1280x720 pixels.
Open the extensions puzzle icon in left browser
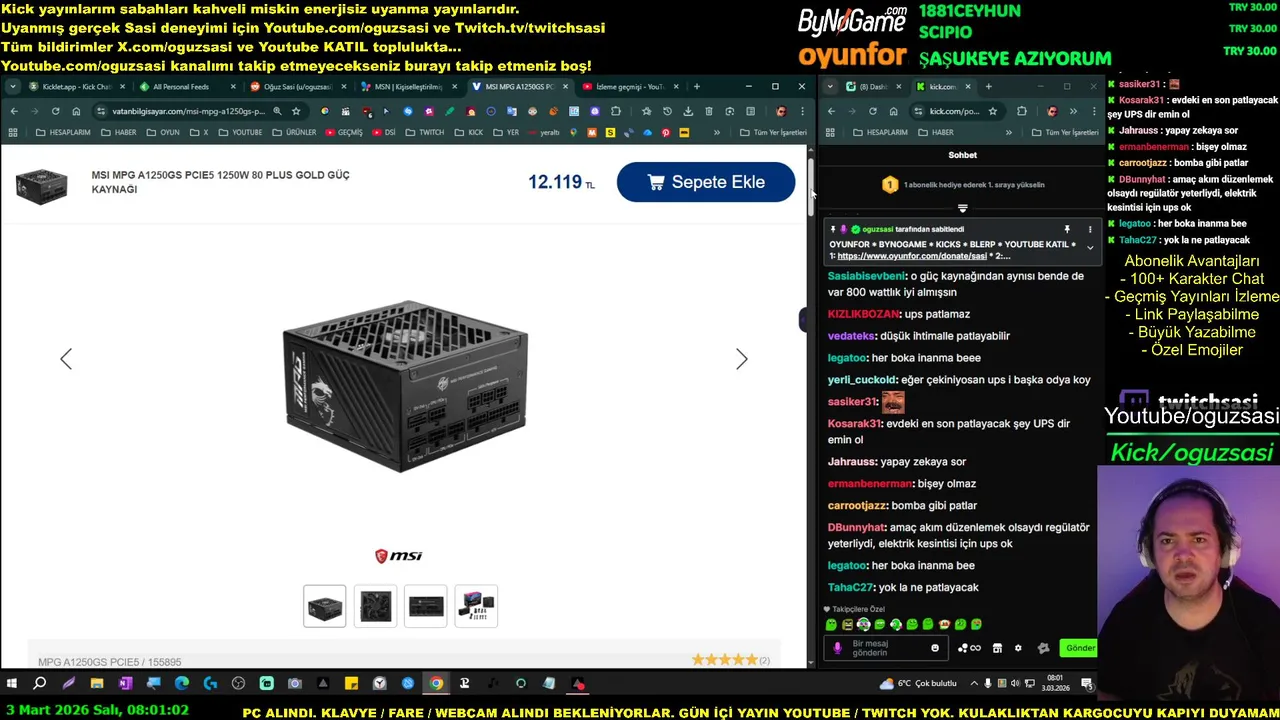[x=616, y=111]
